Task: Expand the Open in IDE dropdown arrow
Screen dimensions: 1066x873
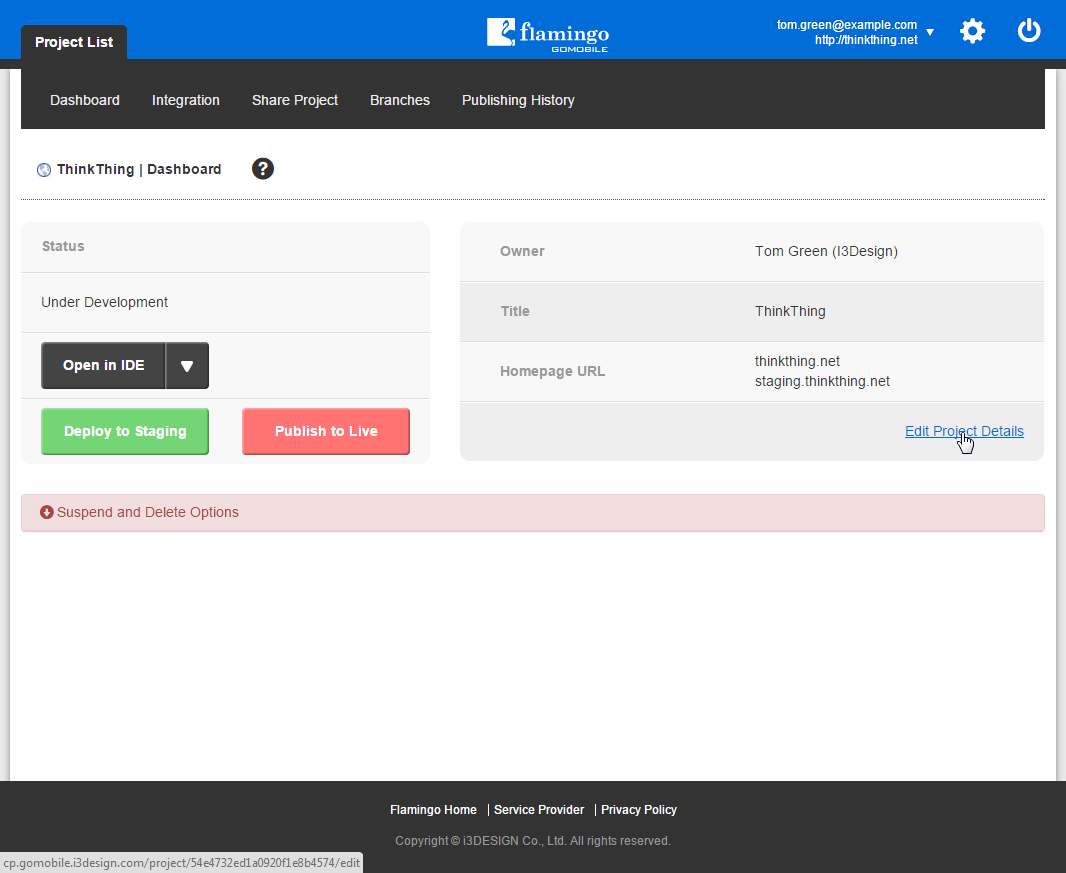Action: click(187, 366)
